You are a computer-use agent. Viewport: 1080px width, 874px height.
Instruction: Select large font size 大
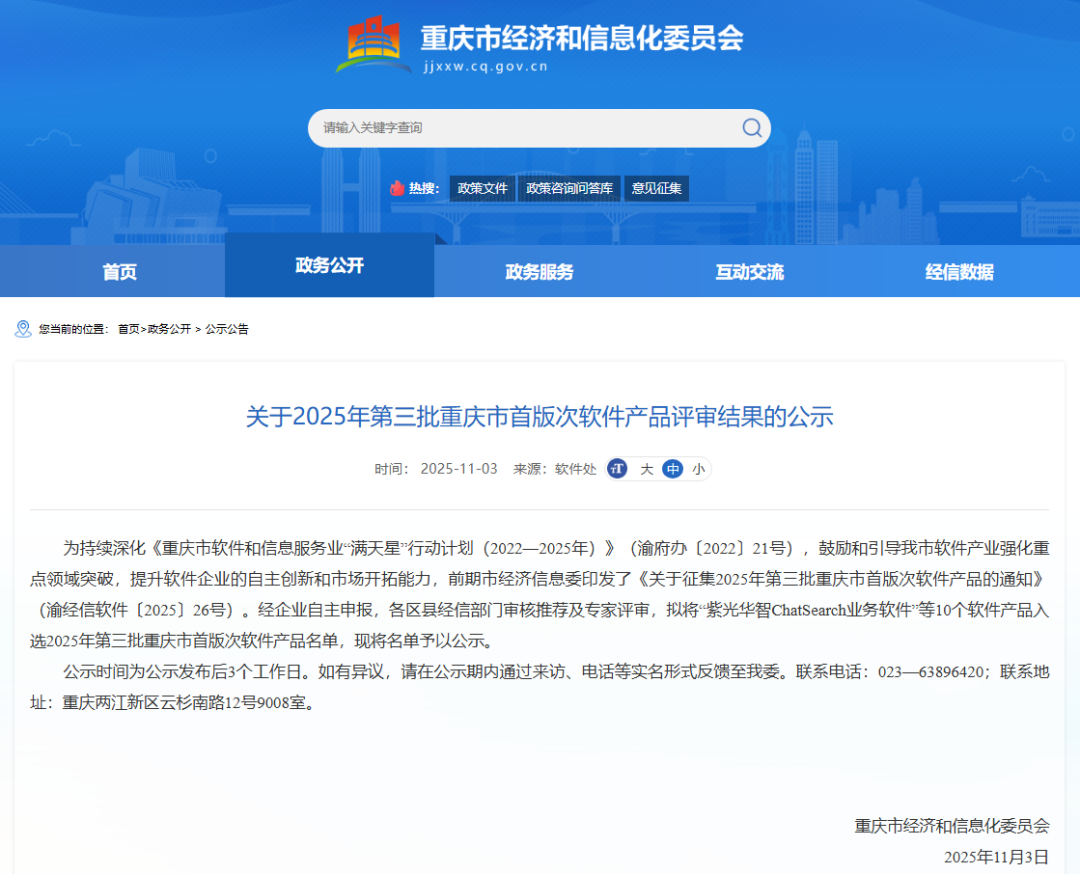(x=646, y=469)
